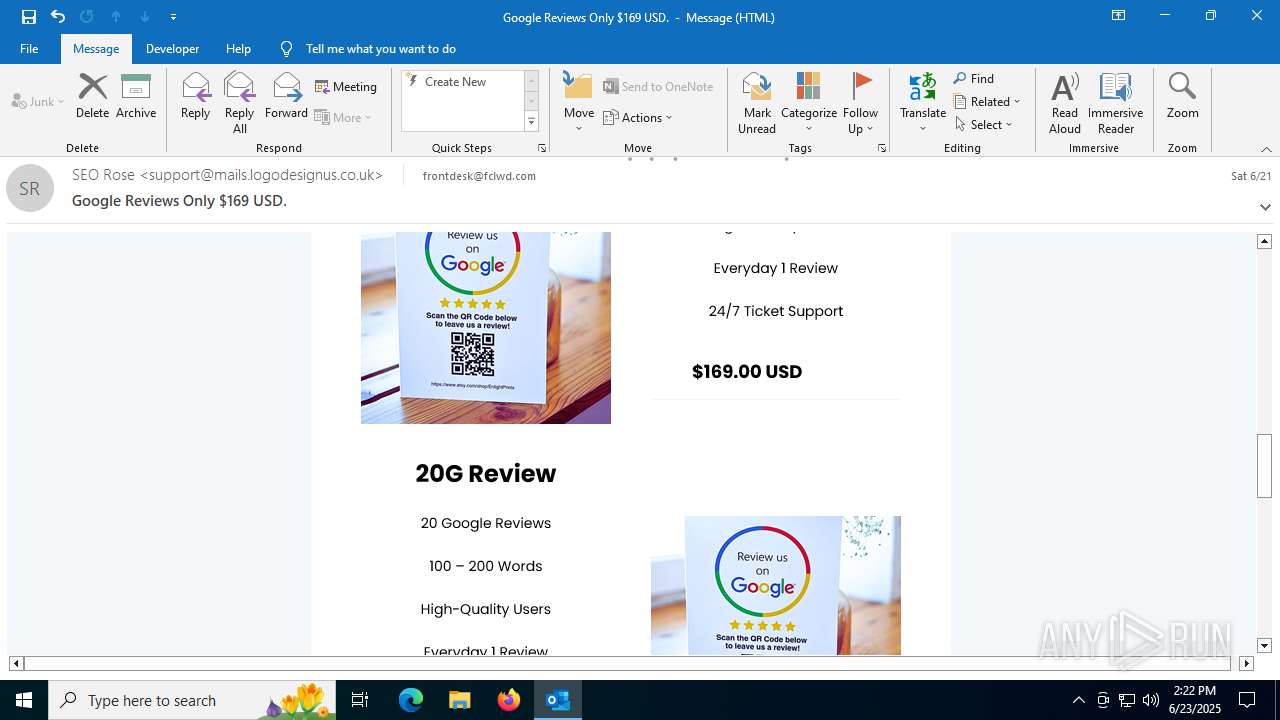This screenshot has width=1280, height=720.
Task: Start Read Aloud
Action: (x=1065, y=103)
